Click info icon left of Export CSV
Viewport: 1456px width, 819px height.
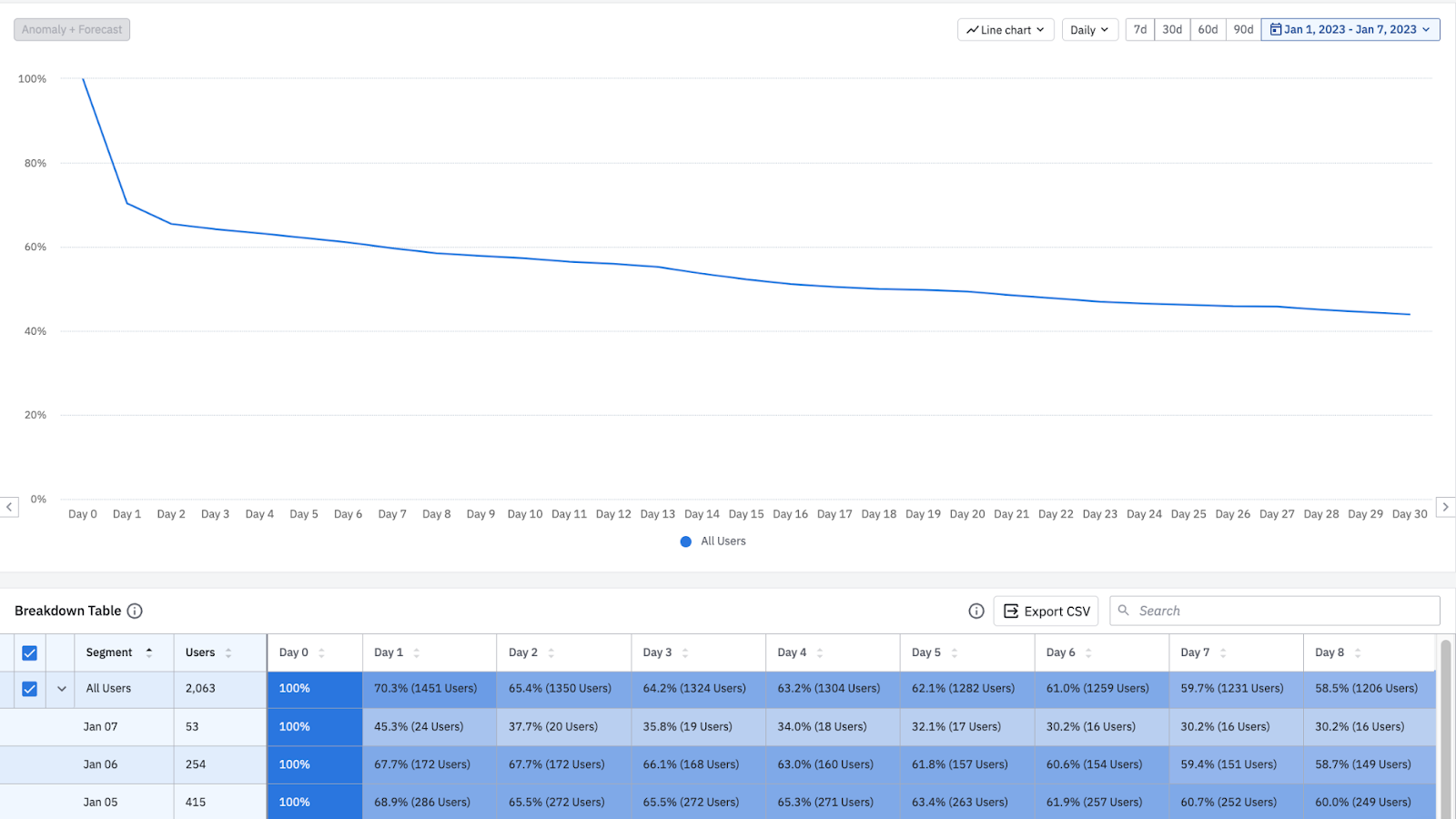(976, 611)
